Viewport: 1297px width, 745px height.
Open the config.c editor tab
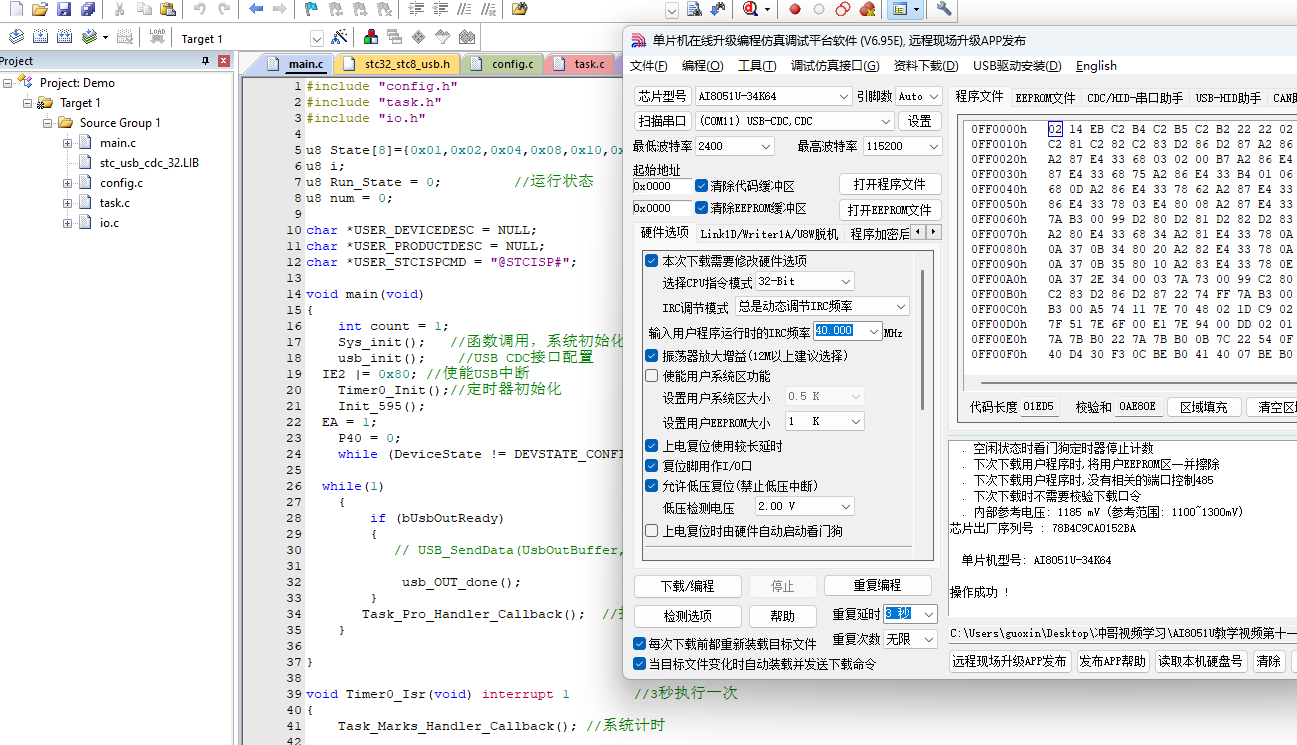click(504, 64)
